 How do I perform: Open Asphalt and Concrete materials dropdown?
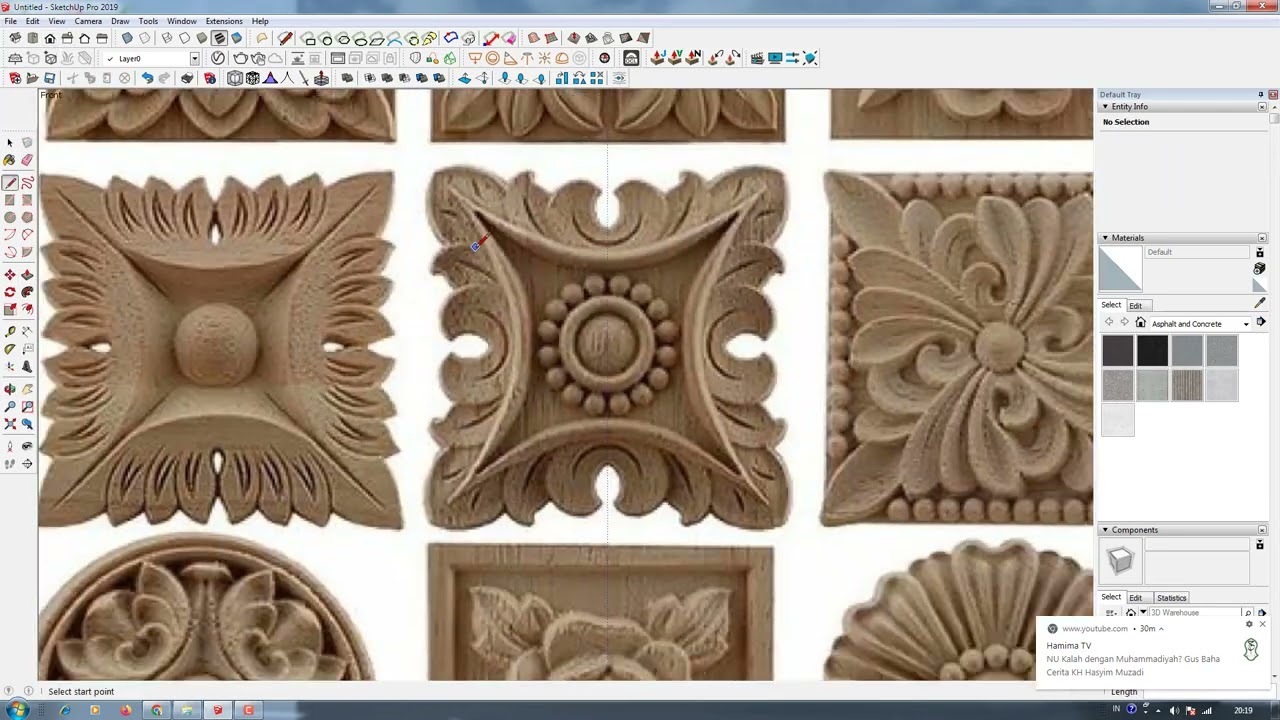pyautogui.click(x=1246, y=323)
